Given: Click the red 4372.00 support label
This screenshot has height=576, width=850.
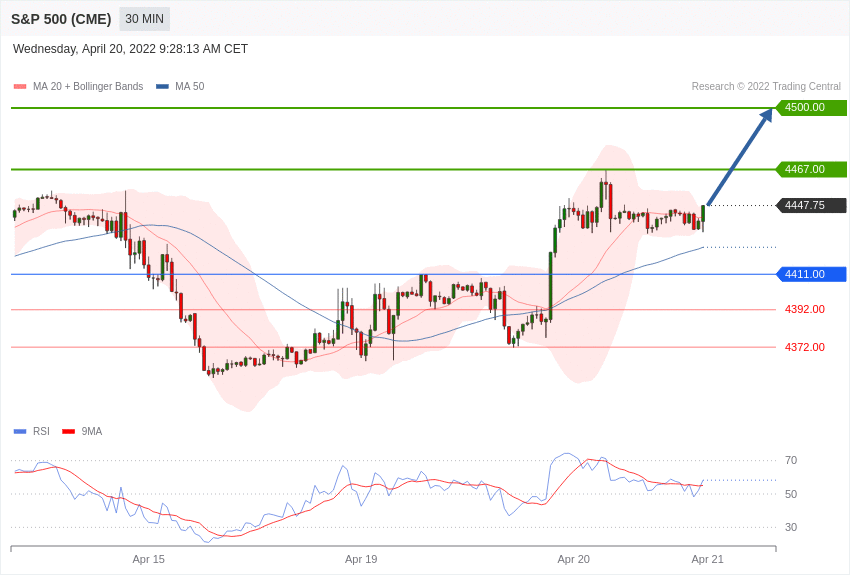Looking at the screenshot, I should pyautogui.click(x=804, y=347).
